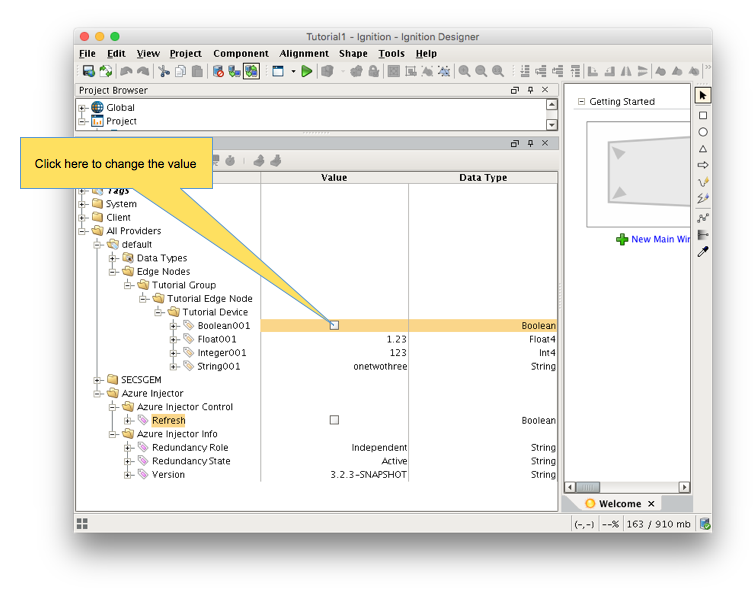Collapse the Getting Started section
753x603 pixels.
[x=580, y=102]
